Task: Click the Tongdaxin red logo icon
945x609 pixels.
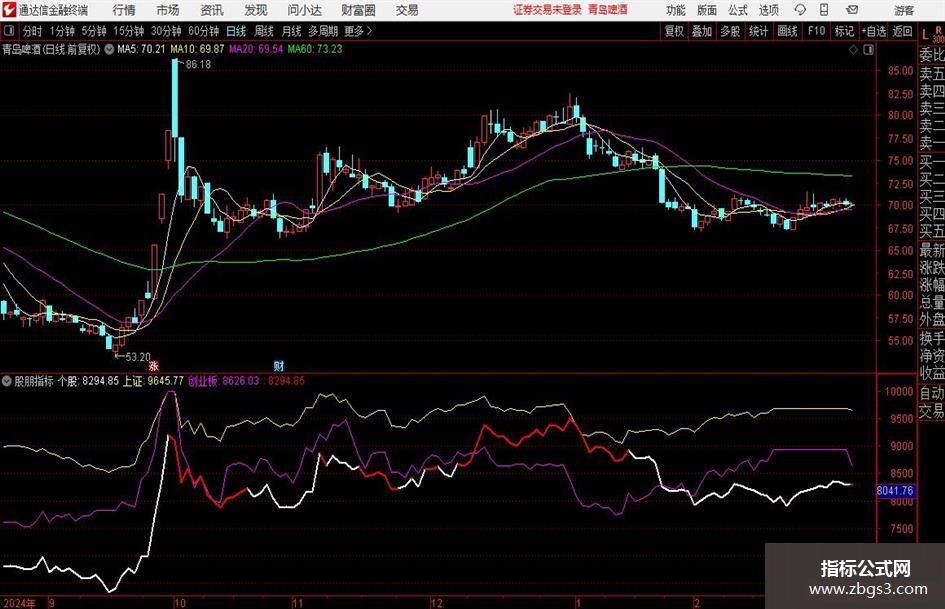Action: coord(8,10)
